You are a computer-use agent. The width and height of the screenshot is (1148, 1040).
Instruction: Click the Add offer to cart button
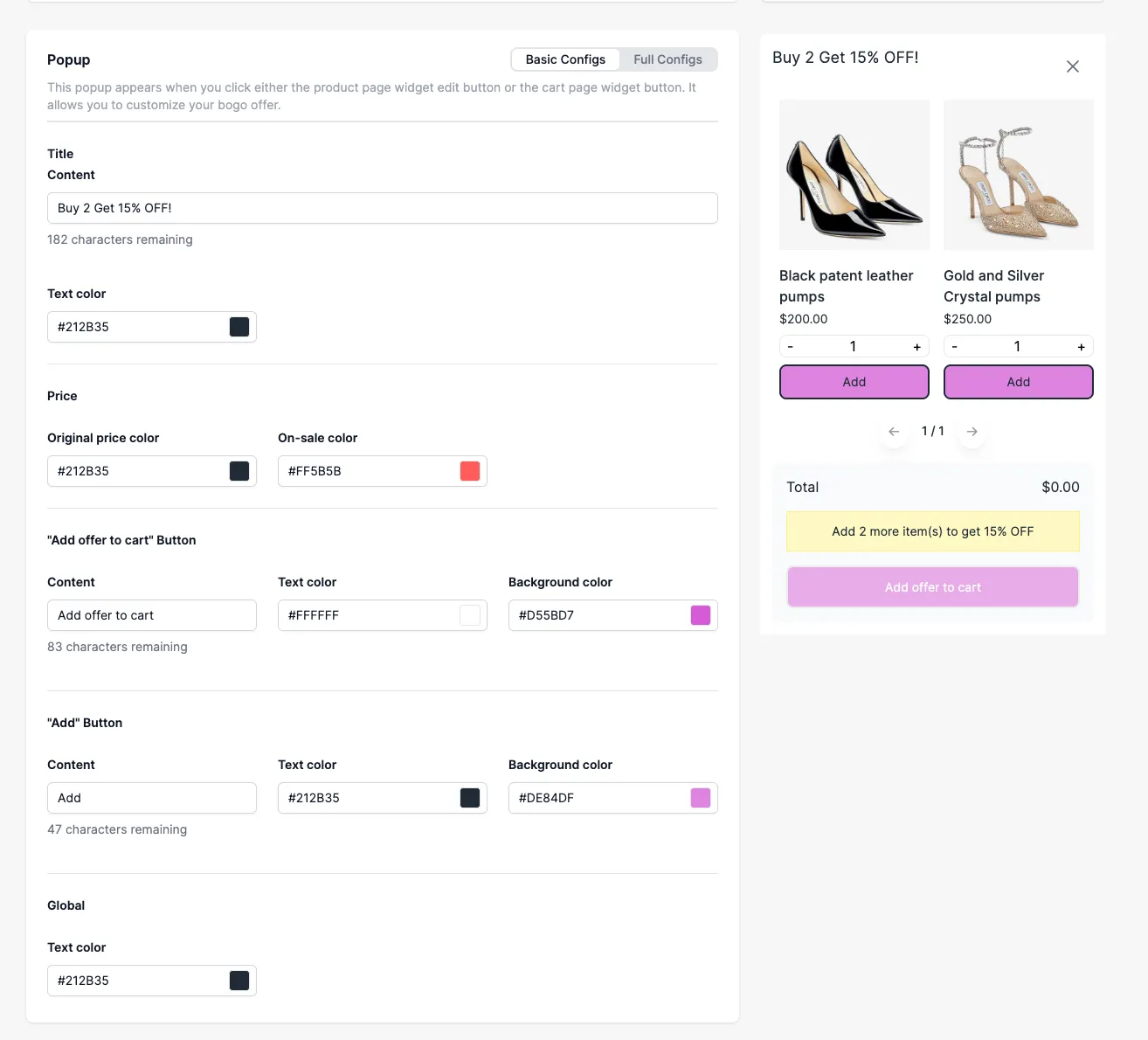[x=933, y=587]
